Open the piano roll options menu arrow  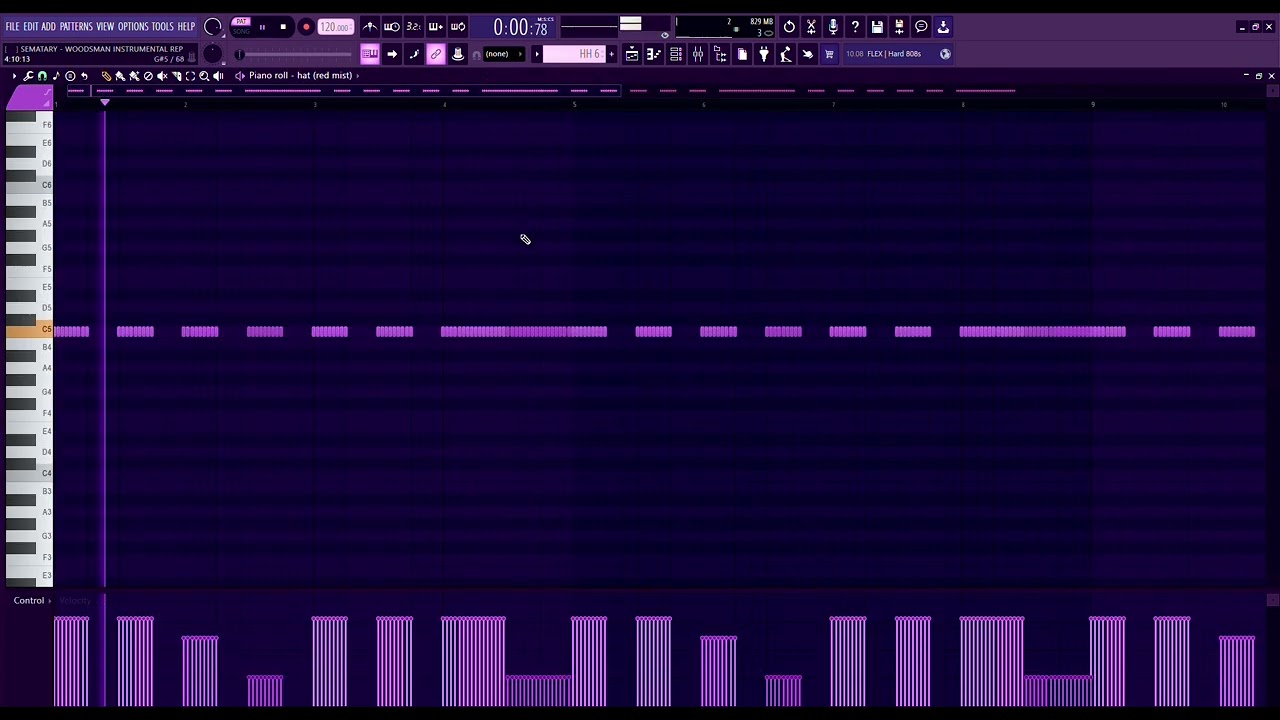point(14,76)
